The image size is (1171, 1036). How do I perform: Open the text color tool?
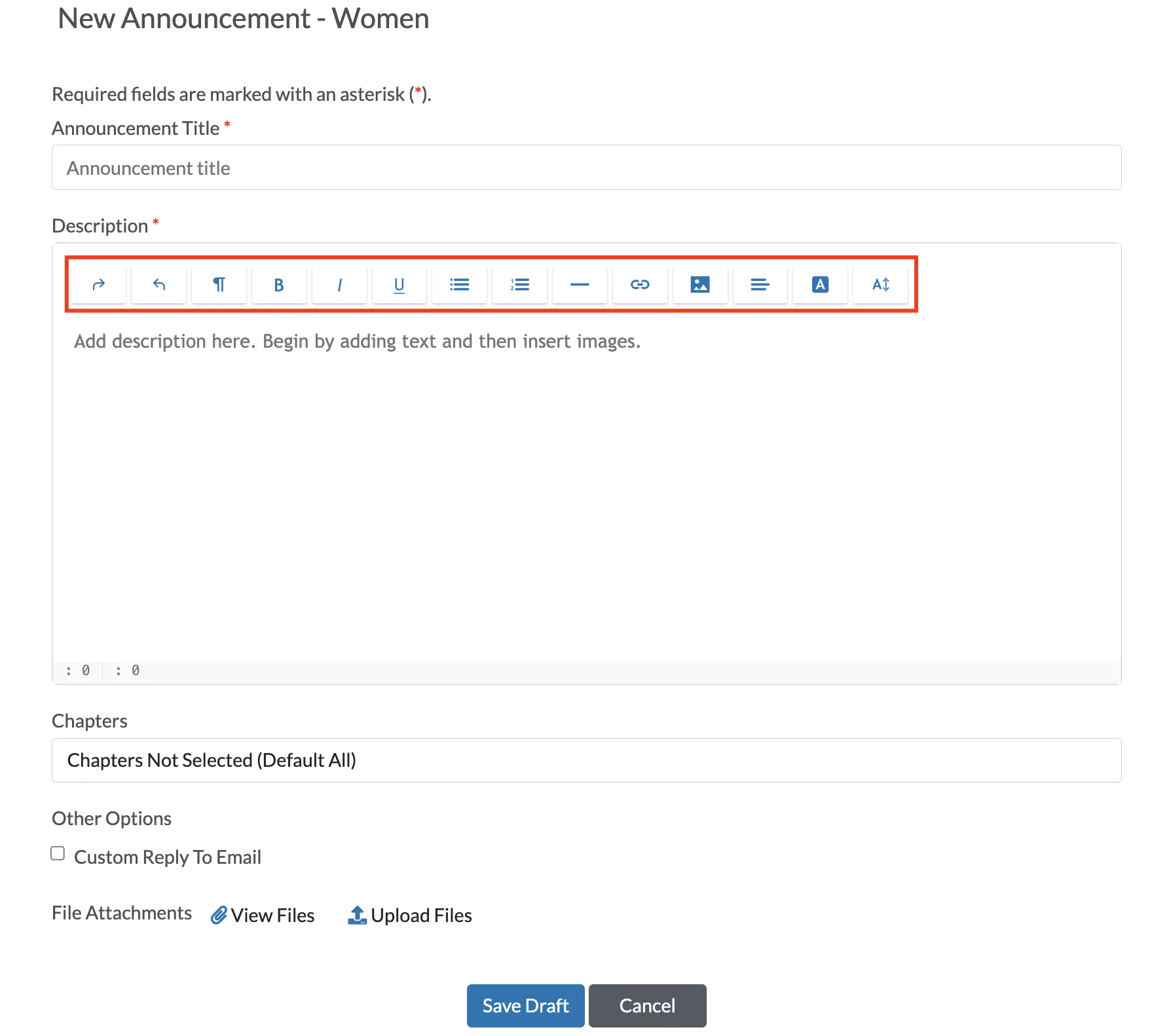[821, 284]
